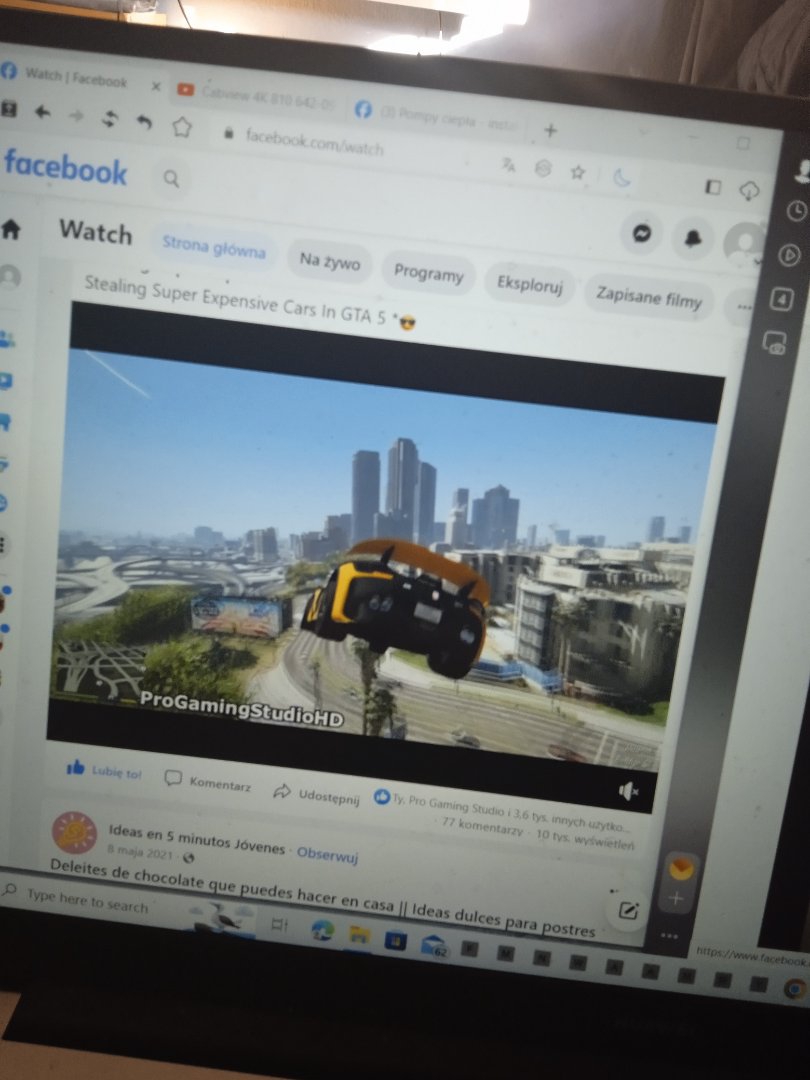Open the profile account menu avatar
Screen dimensions: 810x1080
tap(745, 242)
